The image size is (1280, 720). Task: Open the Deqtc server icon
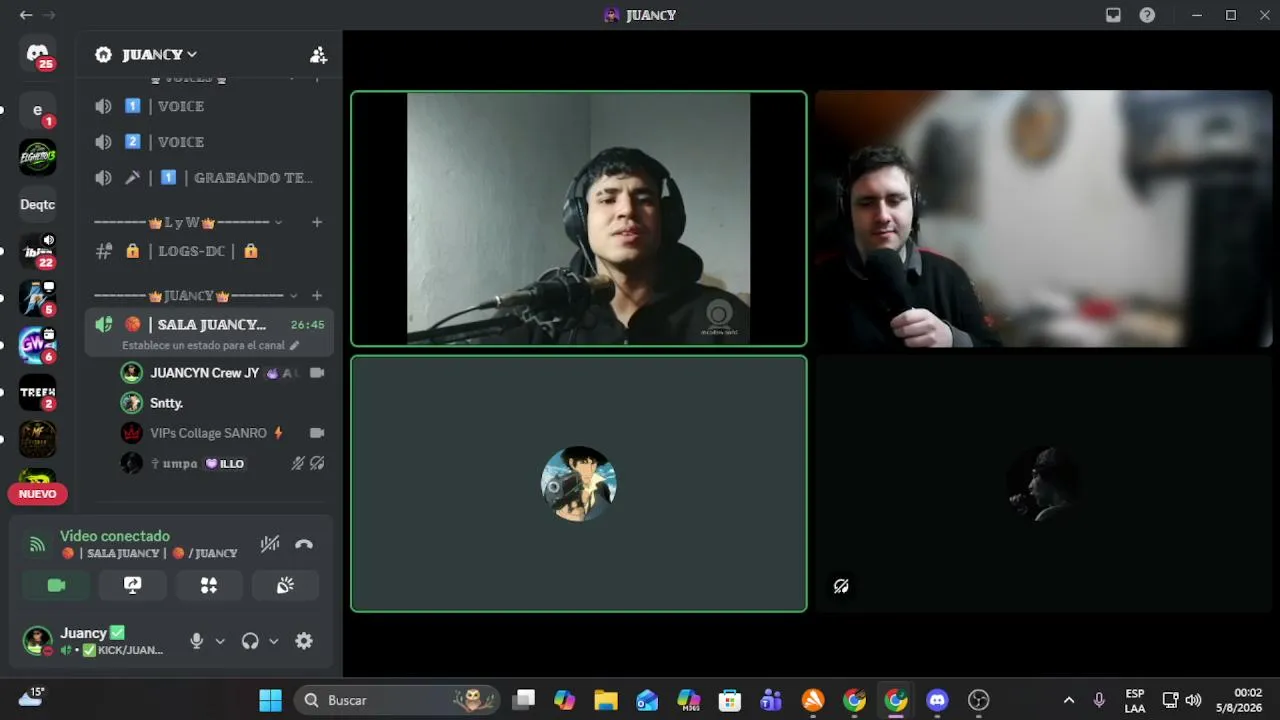(x=38, y=204)
